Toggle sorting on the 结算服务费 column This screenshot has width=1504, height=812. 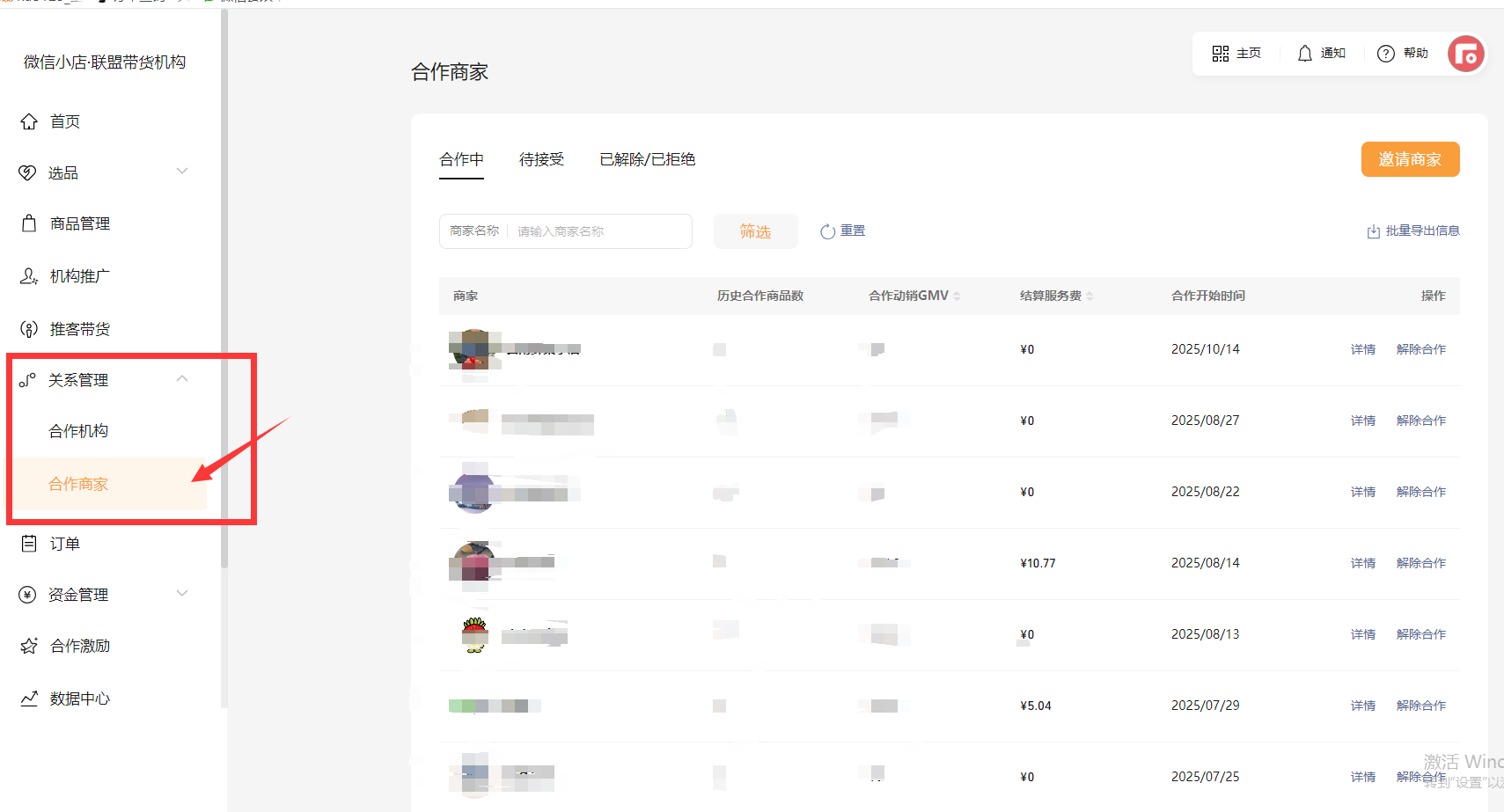click(x=1089, y=296)
